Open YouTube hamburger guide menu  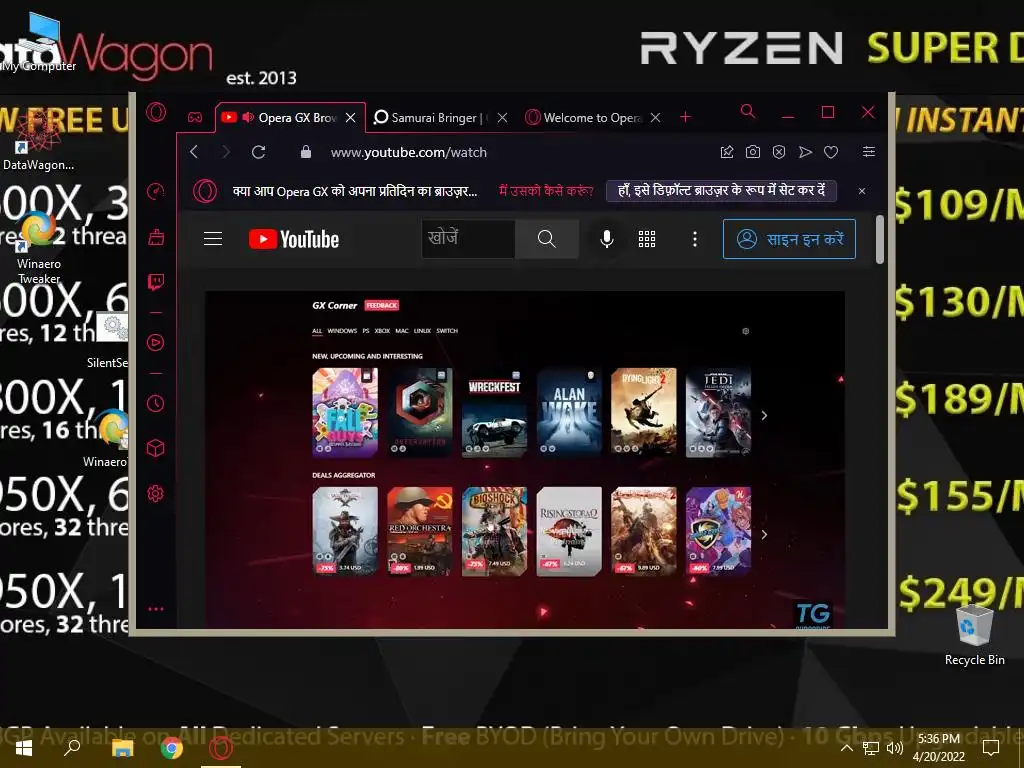213,239
